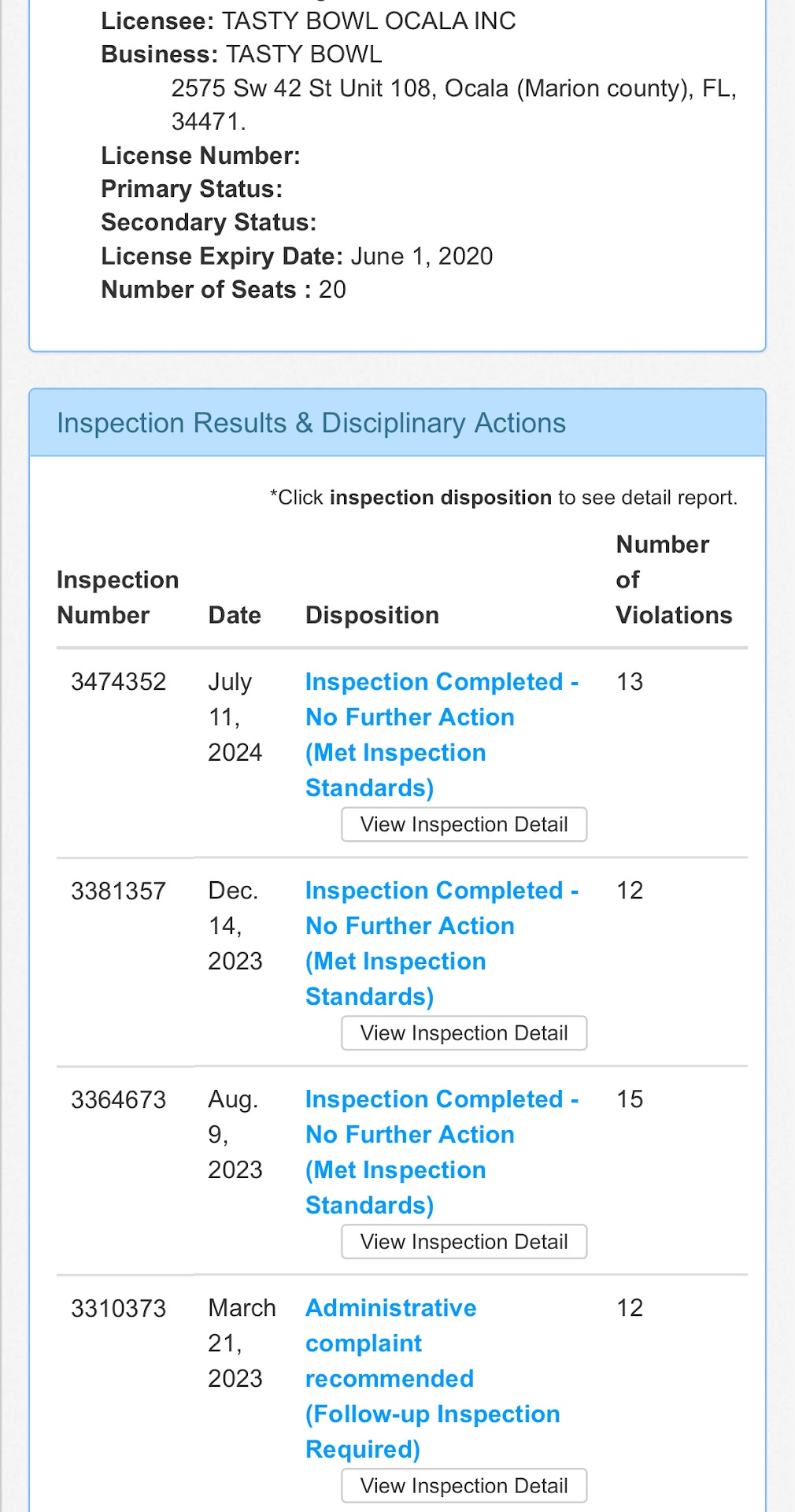
Task: Click the 2575 Sw 42 St business address
Action: coord(453,88)
